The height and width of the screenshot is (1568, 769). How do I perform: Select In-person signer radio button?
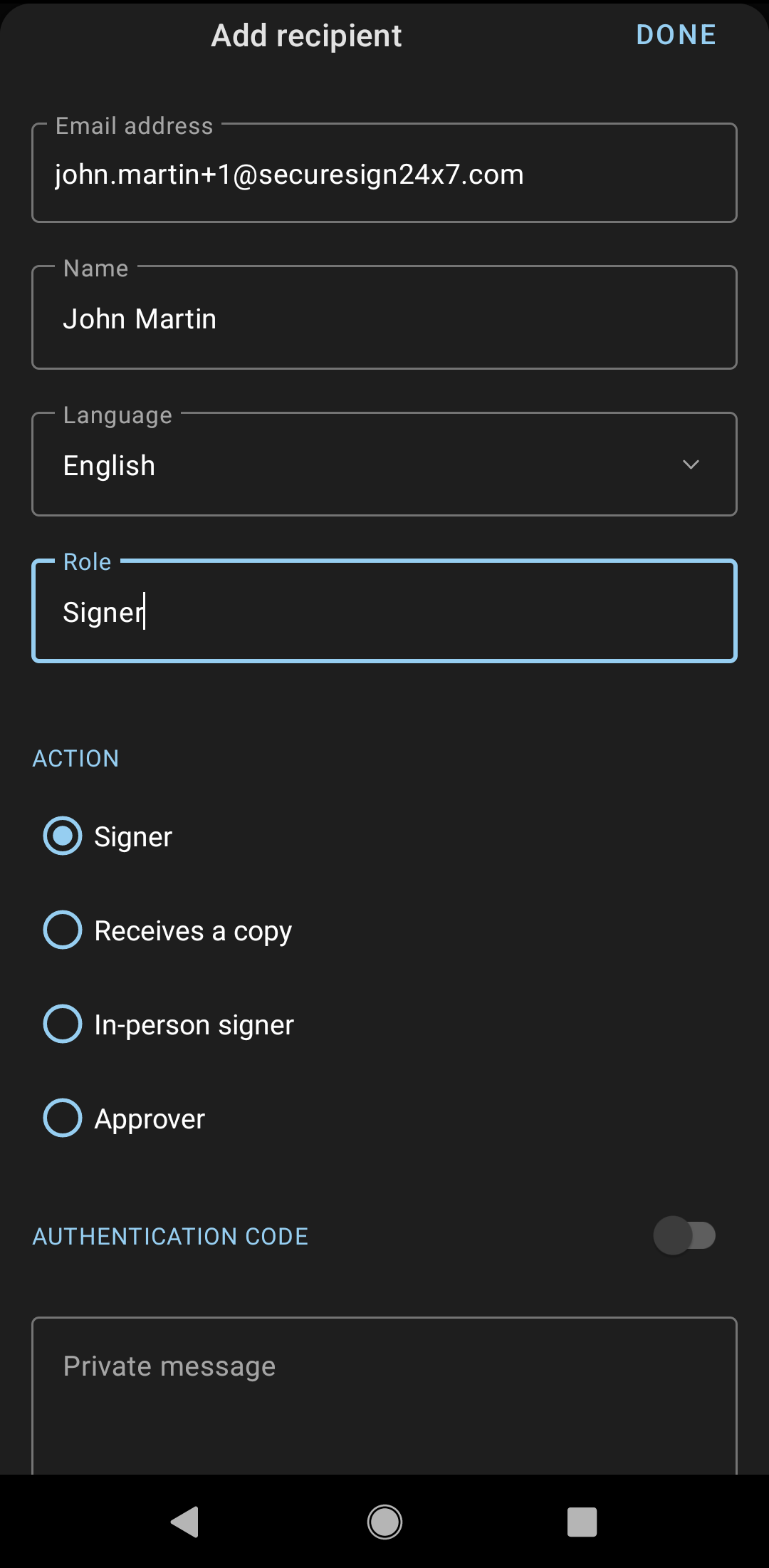click(x=63, y=1024)
